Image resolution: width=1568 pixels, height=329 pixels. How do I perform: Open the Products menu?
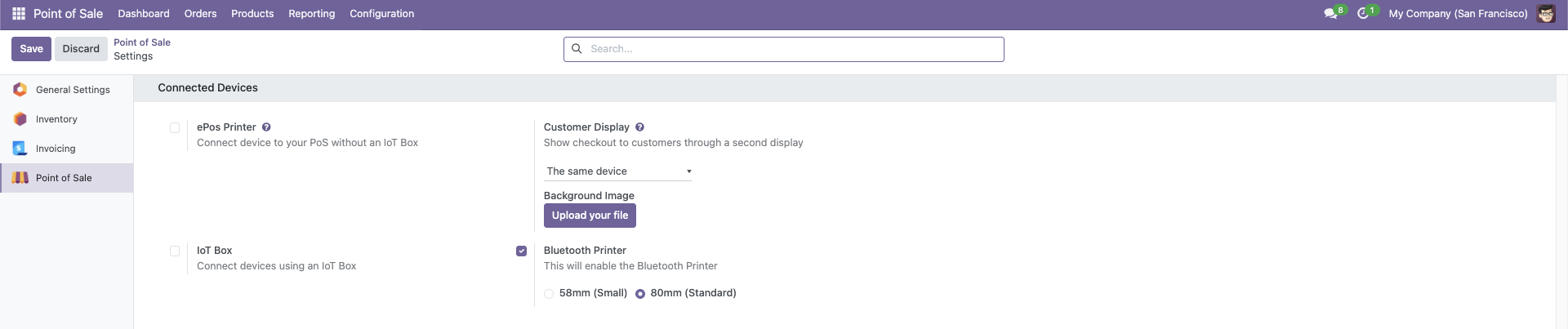pos(252,14)
